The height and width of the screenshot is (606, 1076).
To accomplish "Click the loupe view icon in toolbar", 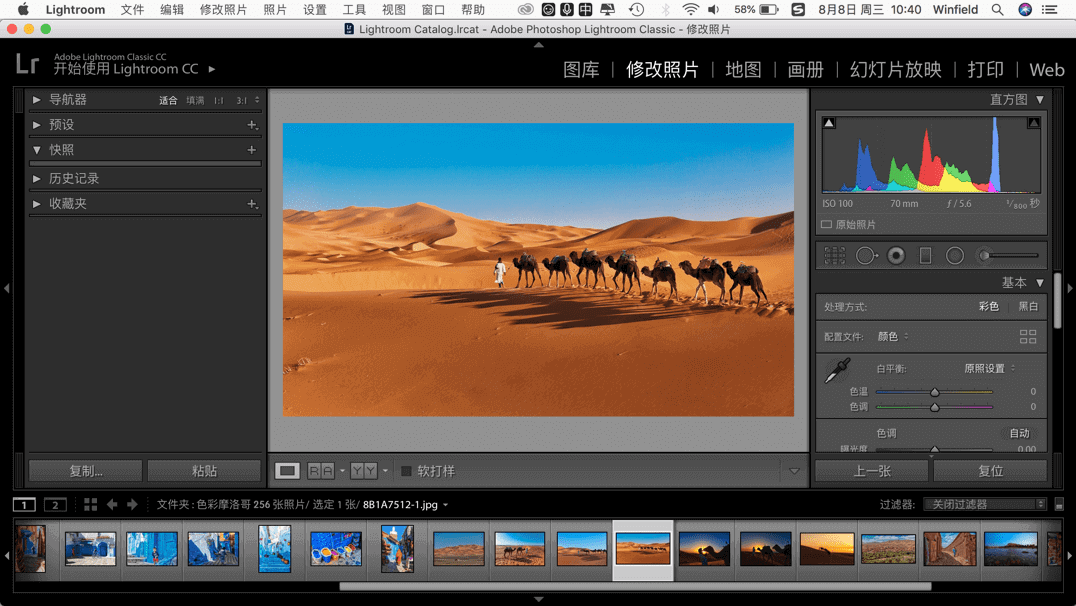I will click(x=287, y=471).
